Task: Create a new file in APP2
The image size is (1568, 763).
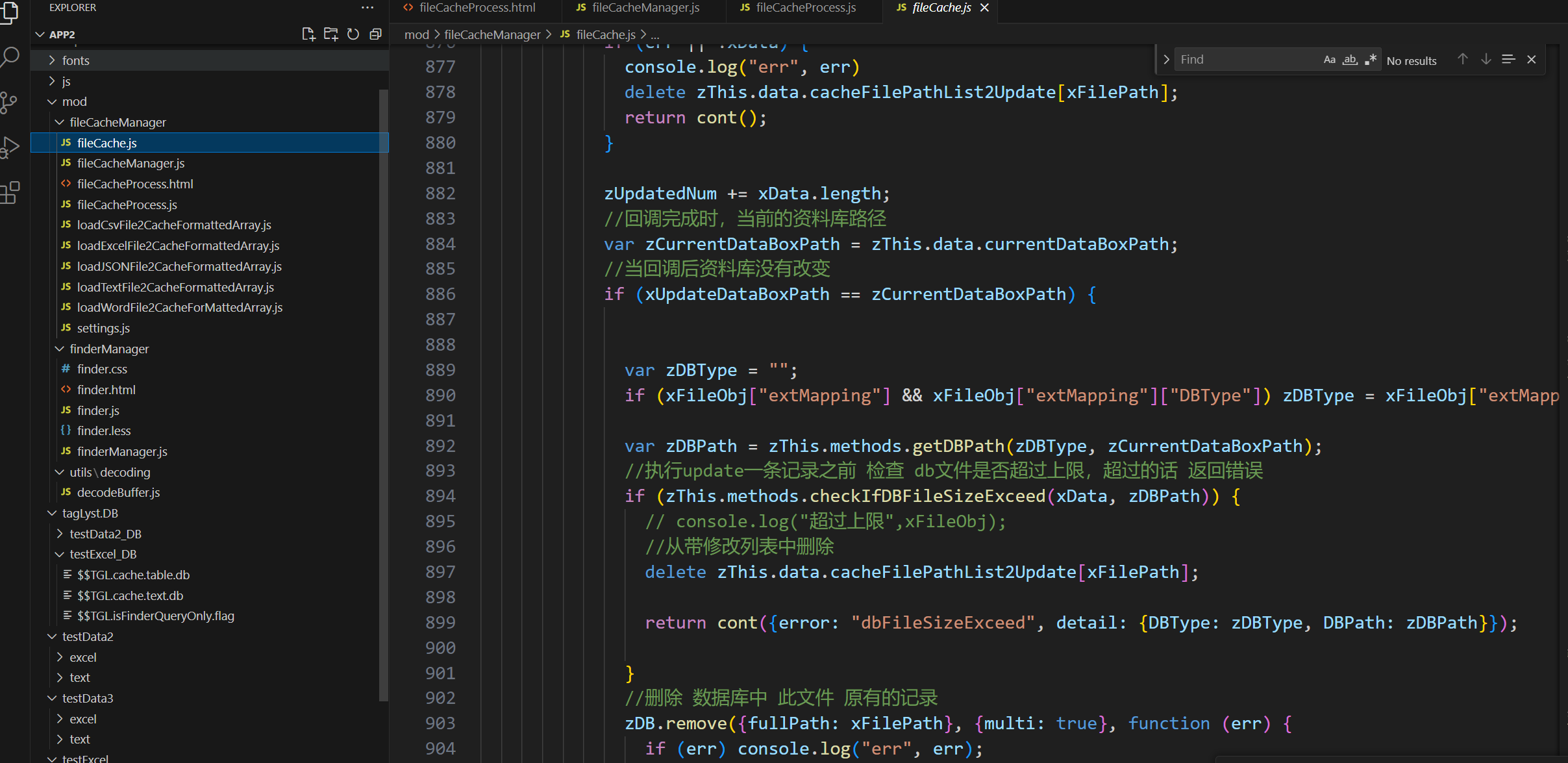Action: coord(308,34)
